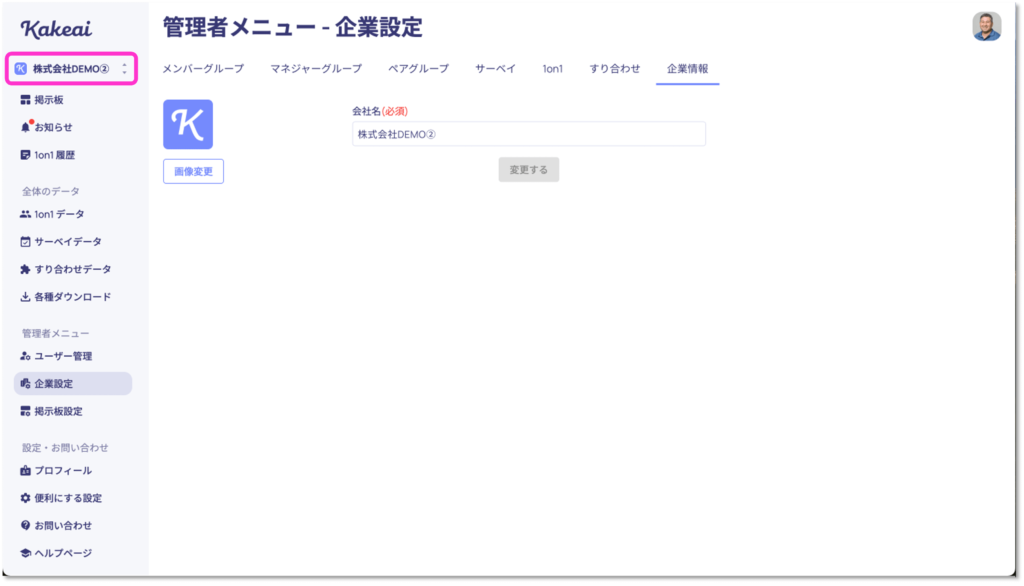Open the 株式会社DEMO② company switcher
The image size is (1024, 586).
click(72, 69)
